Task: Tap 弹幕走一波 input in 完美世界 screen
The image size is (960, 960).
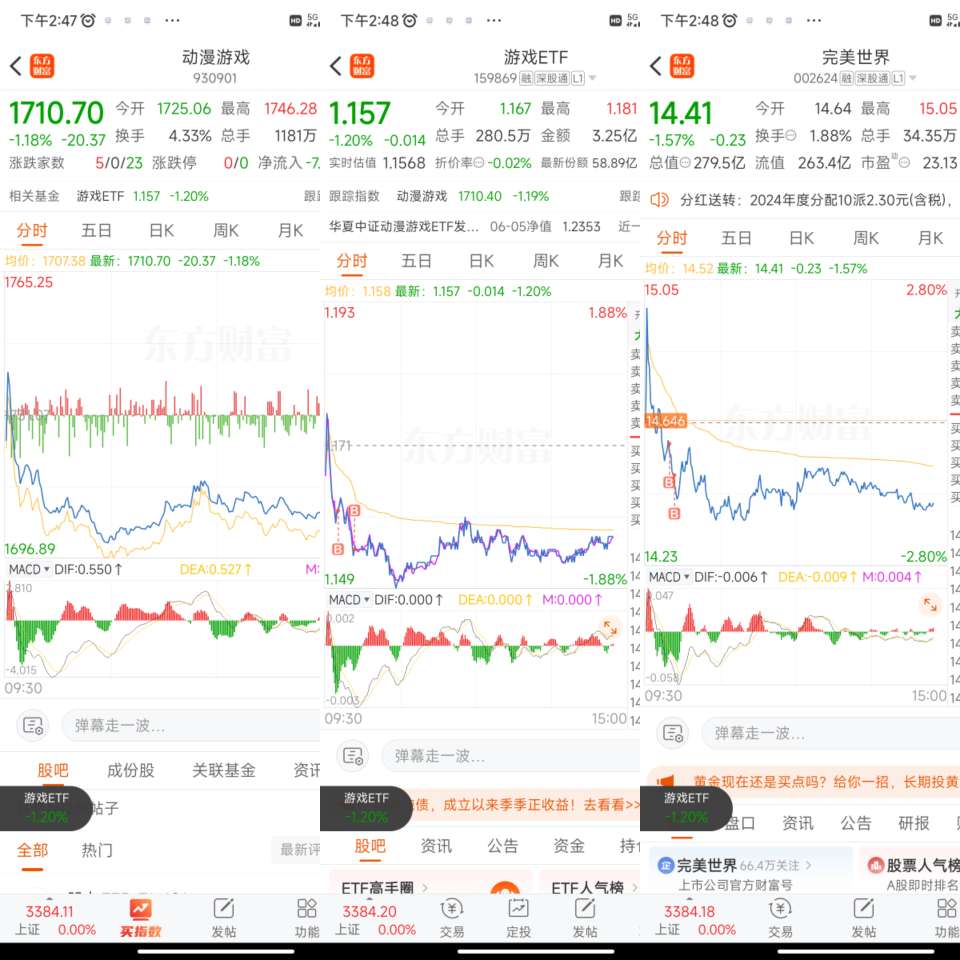Action: click(x=831, y=733)
